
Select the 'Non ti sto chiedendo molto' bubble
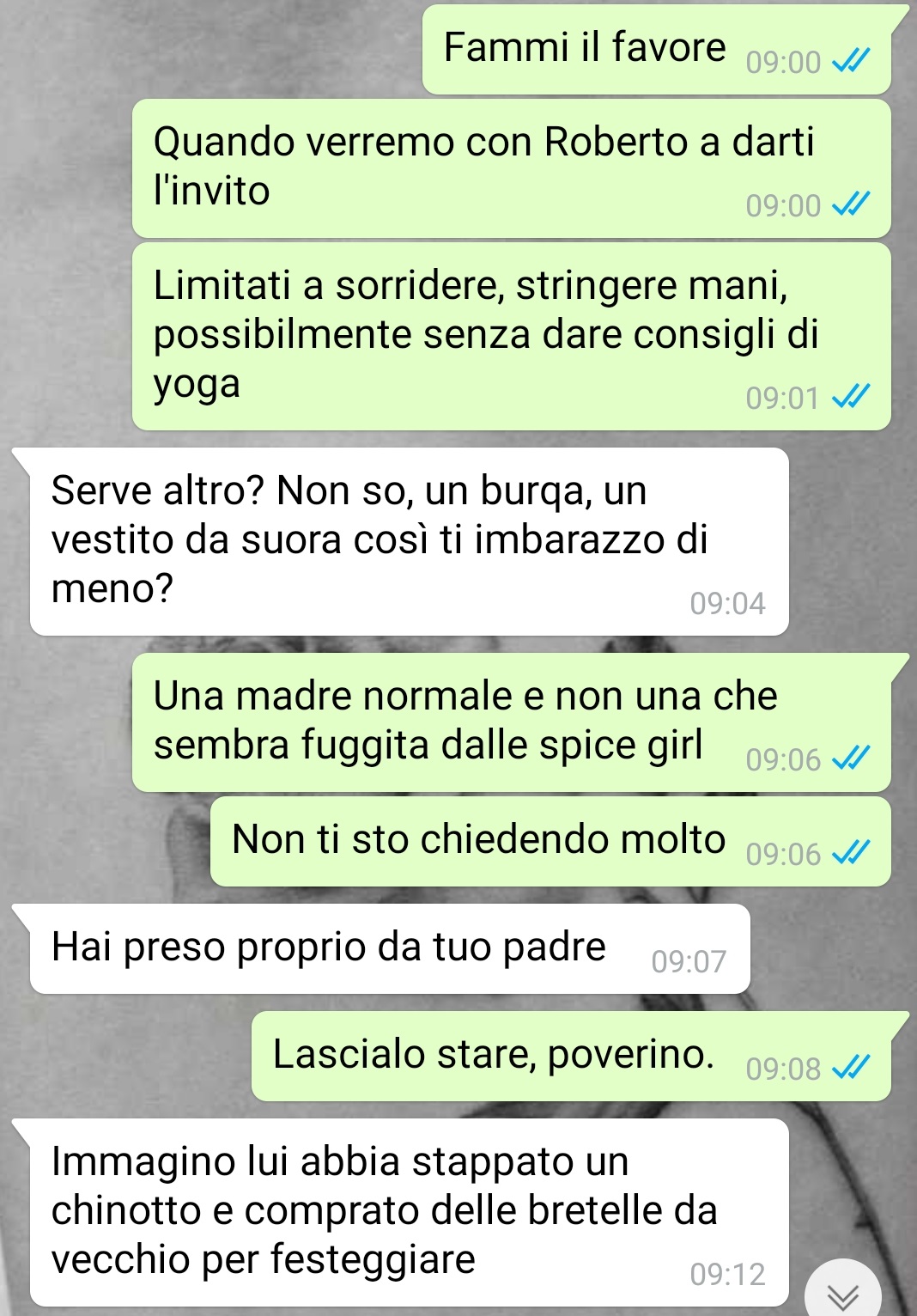(x=550, y=841)
